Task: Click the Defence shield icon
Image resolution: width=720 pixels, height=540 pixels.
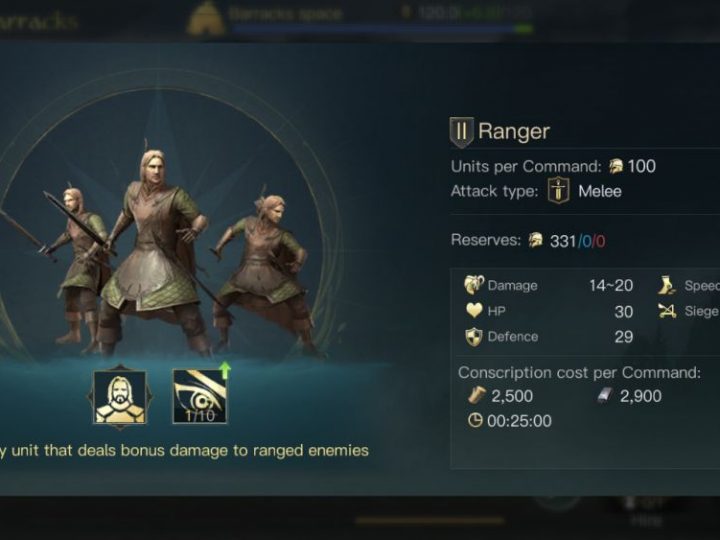Action: 474,337
